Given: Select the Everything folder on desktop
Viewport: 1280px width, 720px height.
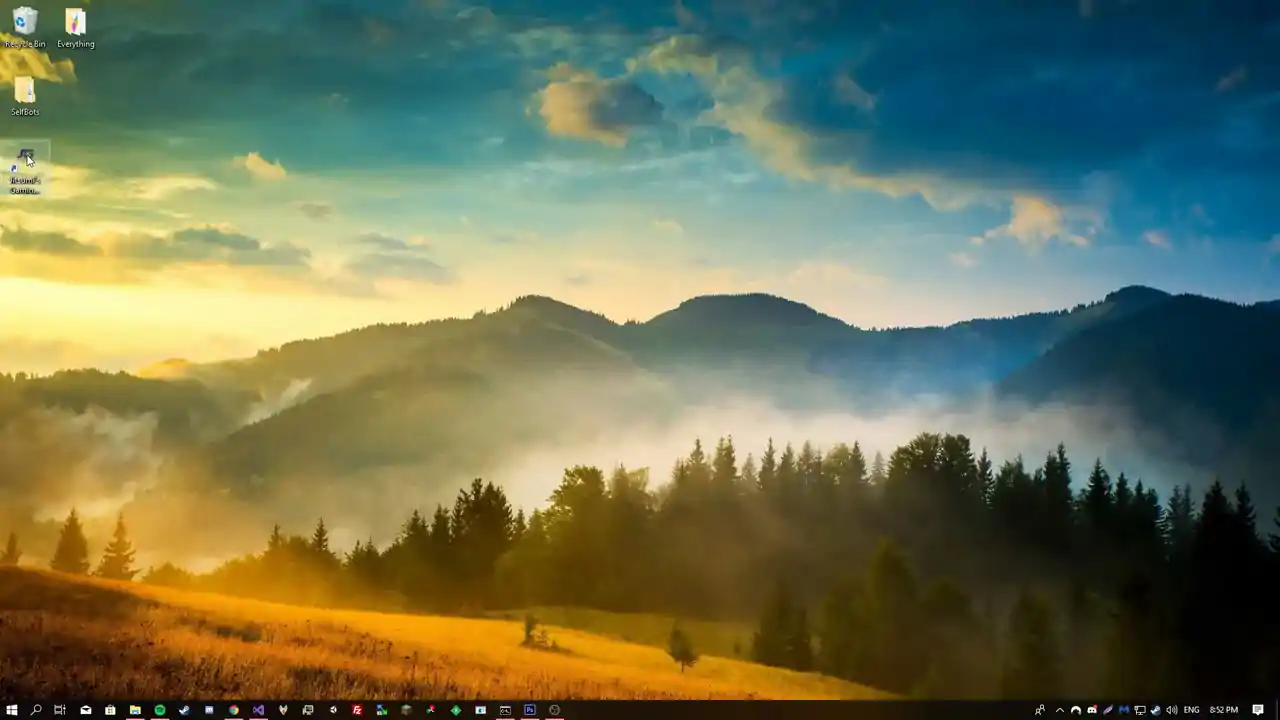Looking at the screenshot, I should point(75,27).
